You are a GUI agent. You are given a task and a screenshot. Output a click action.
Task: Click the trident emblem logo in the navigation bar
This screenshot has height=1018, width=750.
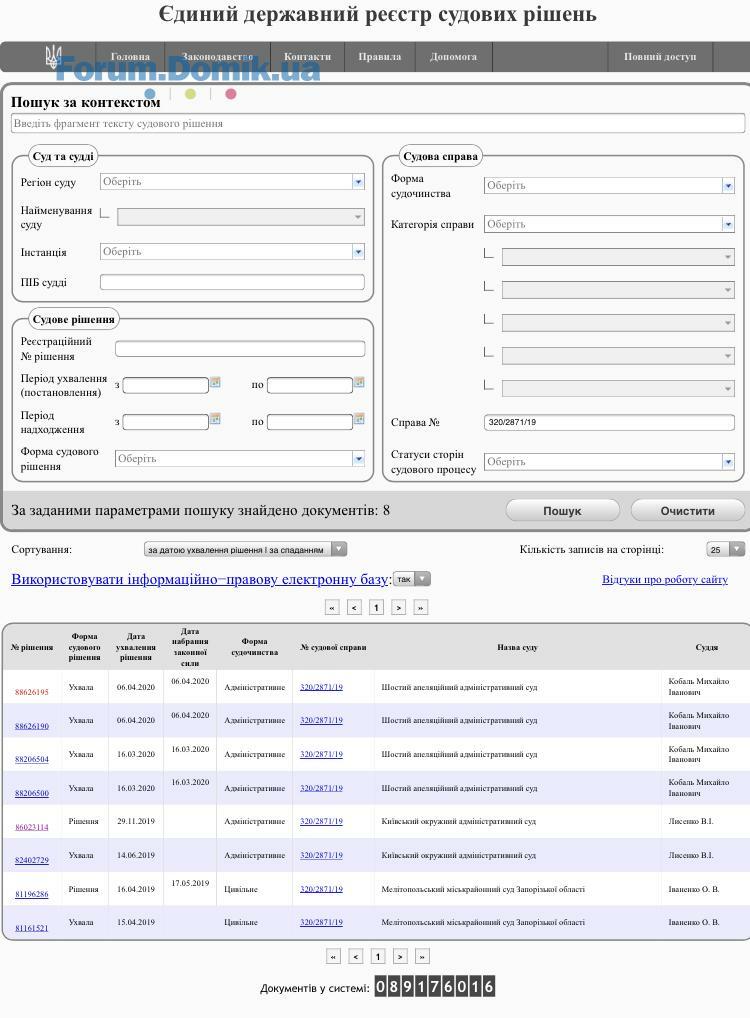tap(53, 57)
